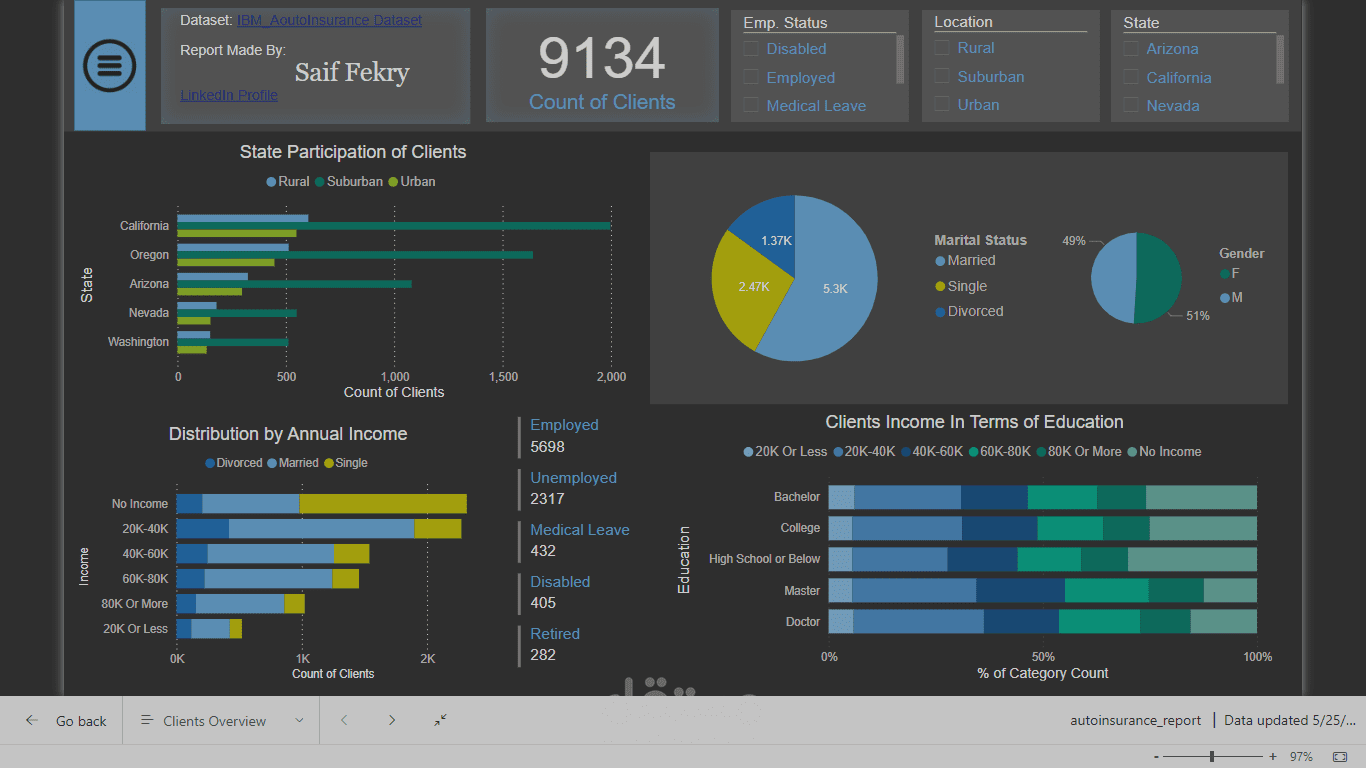Click the 20K Or Less education legend item
1366x768 pixels.
785,452
